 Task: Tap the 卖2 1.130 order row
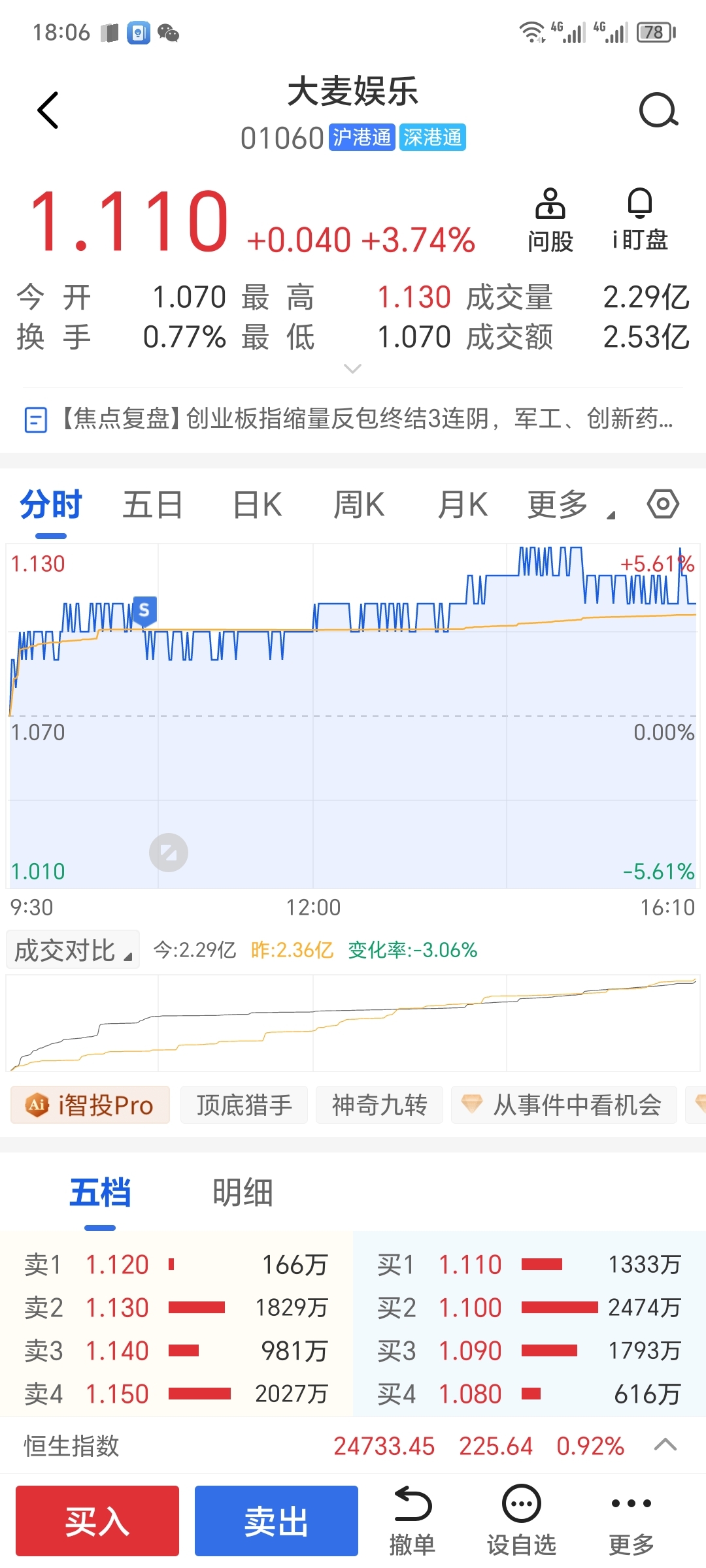click(x=176, y=1308)
